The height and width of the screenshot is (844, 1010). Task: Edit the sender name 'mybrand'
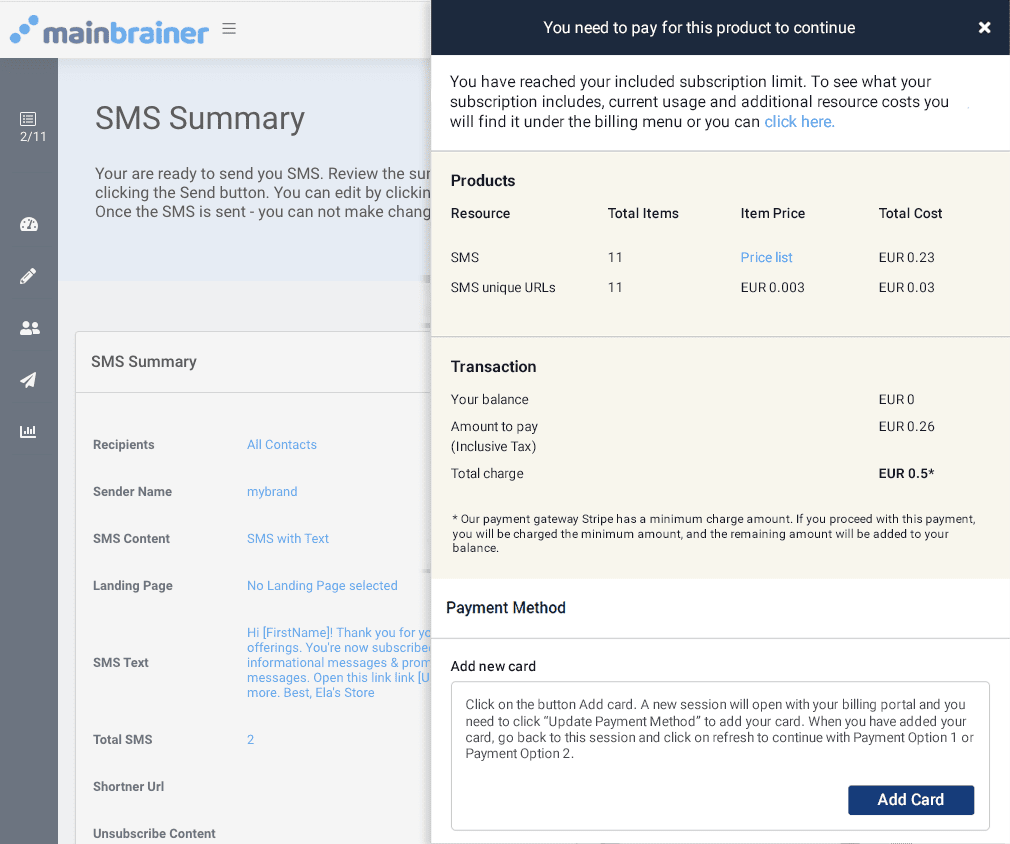pyautogui.click(x=272, y=491)
